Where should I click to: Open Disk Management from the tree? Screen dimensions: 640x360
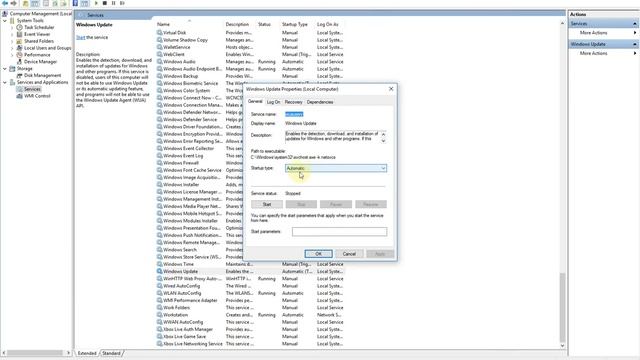point(42,76)
